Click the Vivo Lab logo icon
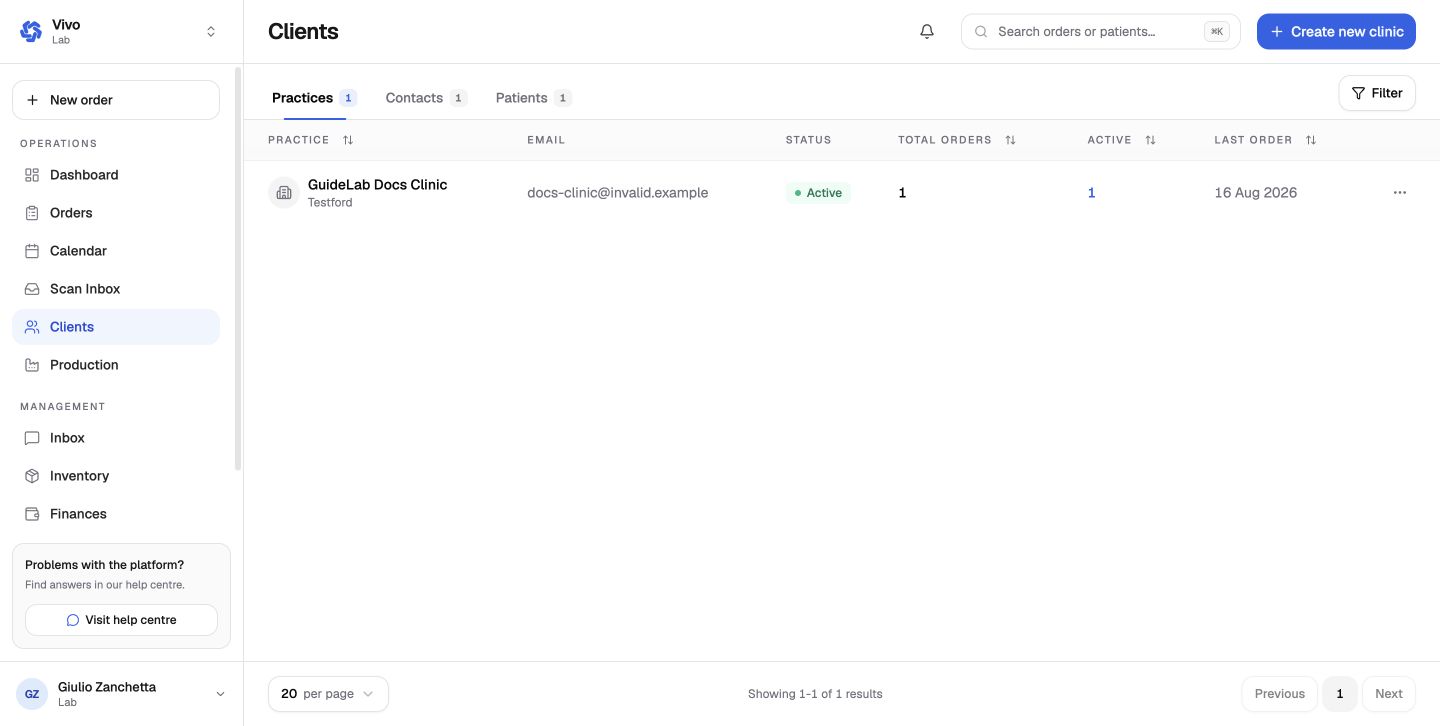This screenshot has height=726, width=1440. coord(31,31)
